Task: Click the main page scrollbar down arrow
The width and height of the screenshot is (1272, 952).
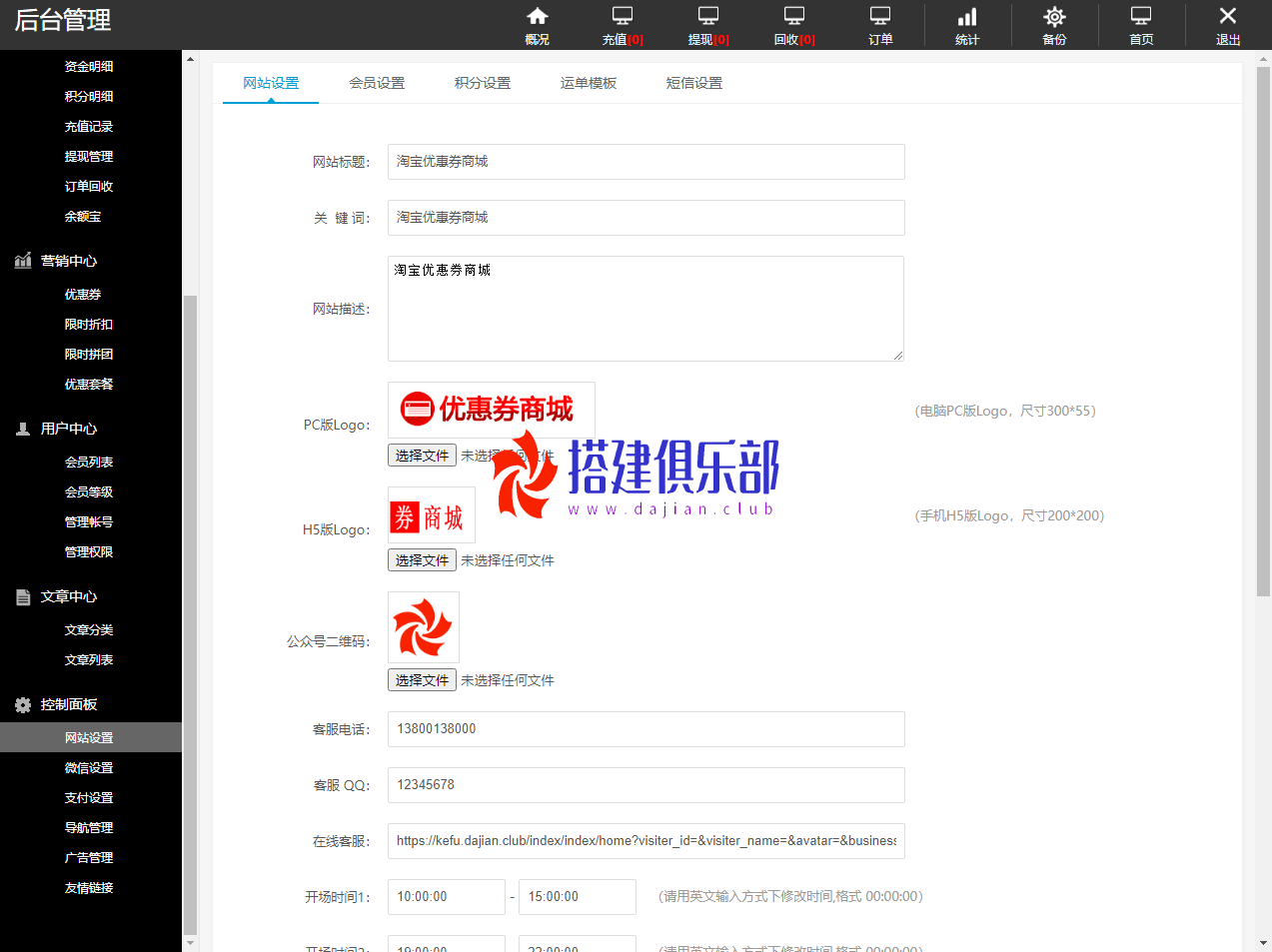Action: click(1263, 942)
